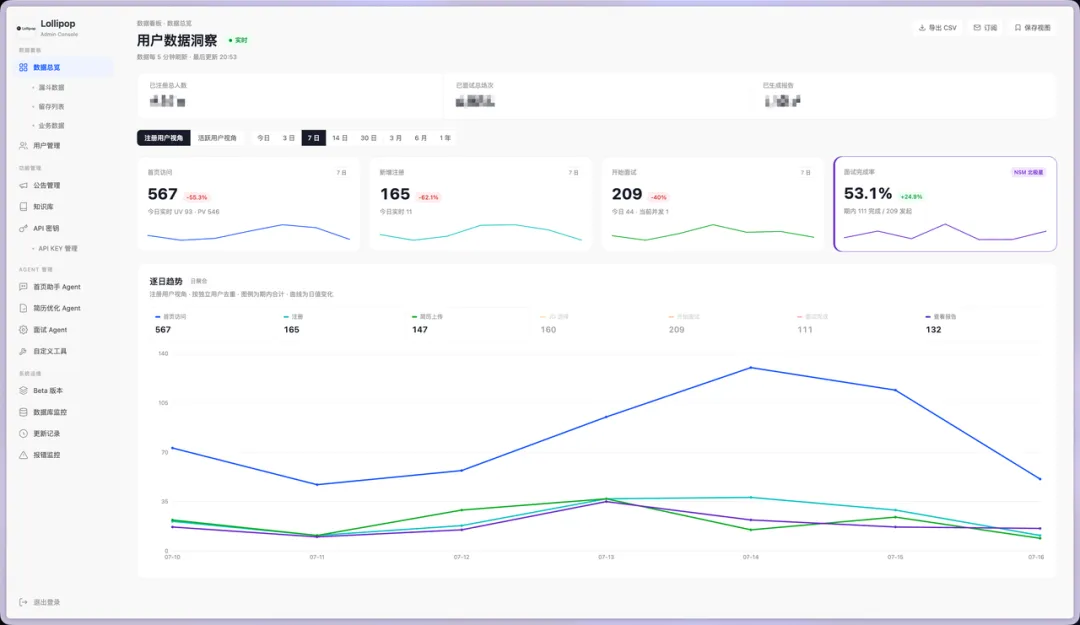
Task: Select the 业务数据 sub-item in the sidebar
Action: point(51,126)
